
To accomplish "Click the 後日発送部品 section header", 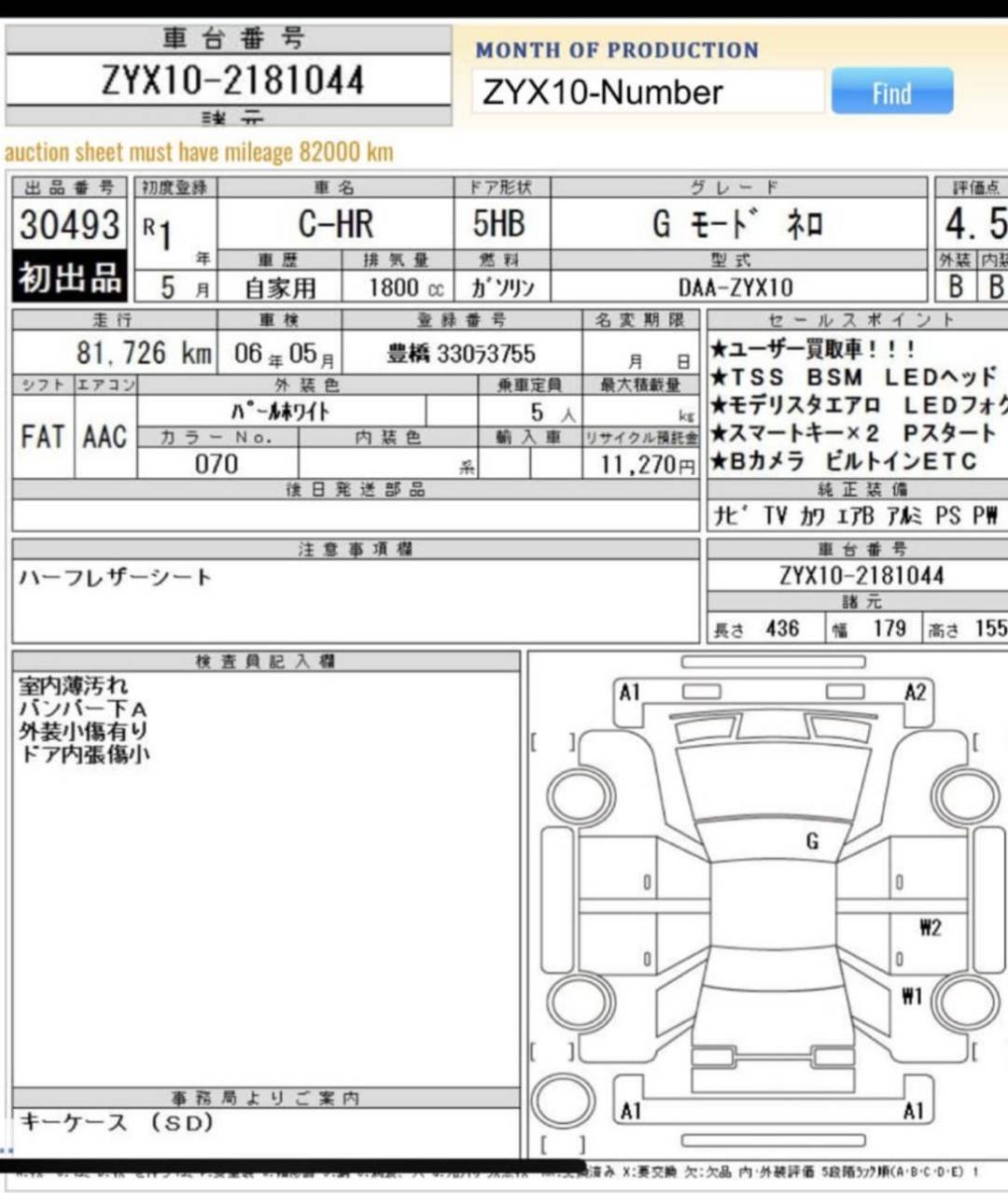I will point(356,489).
